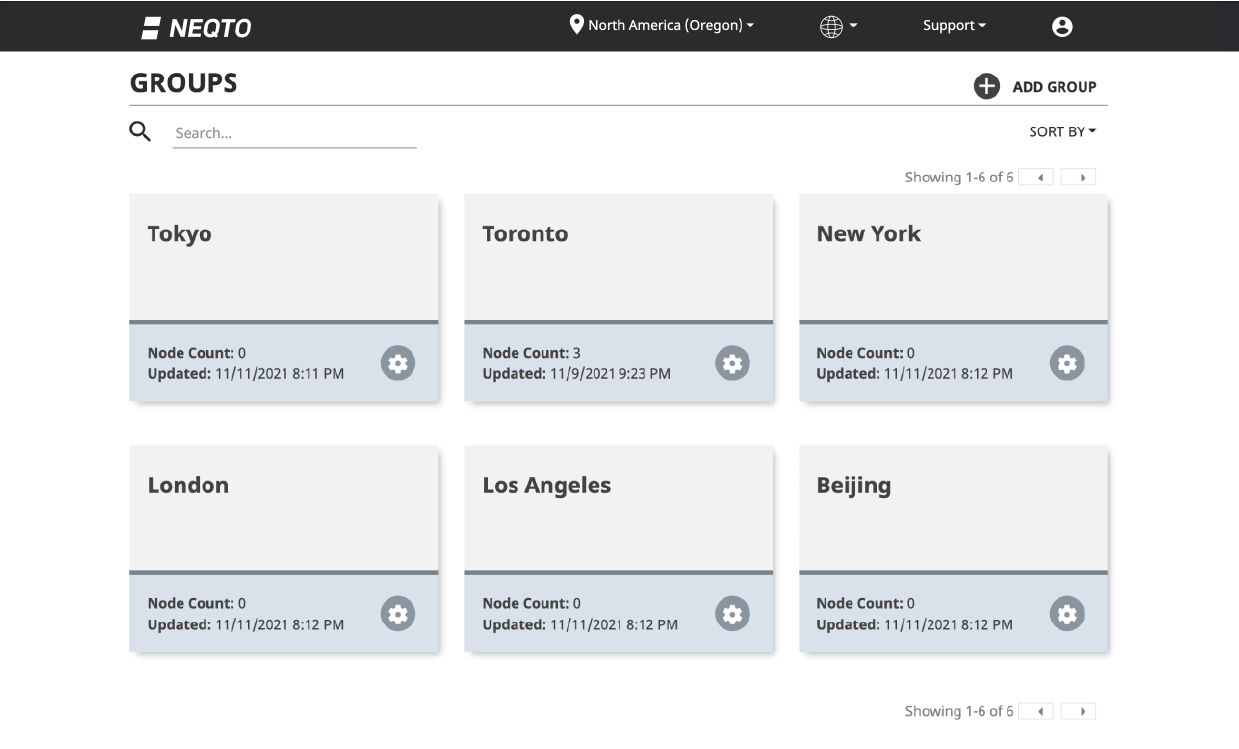This screenshot has width=1239, height=749.
Task: Open settings gear on the London group card
Action: [x=397, y=613]
